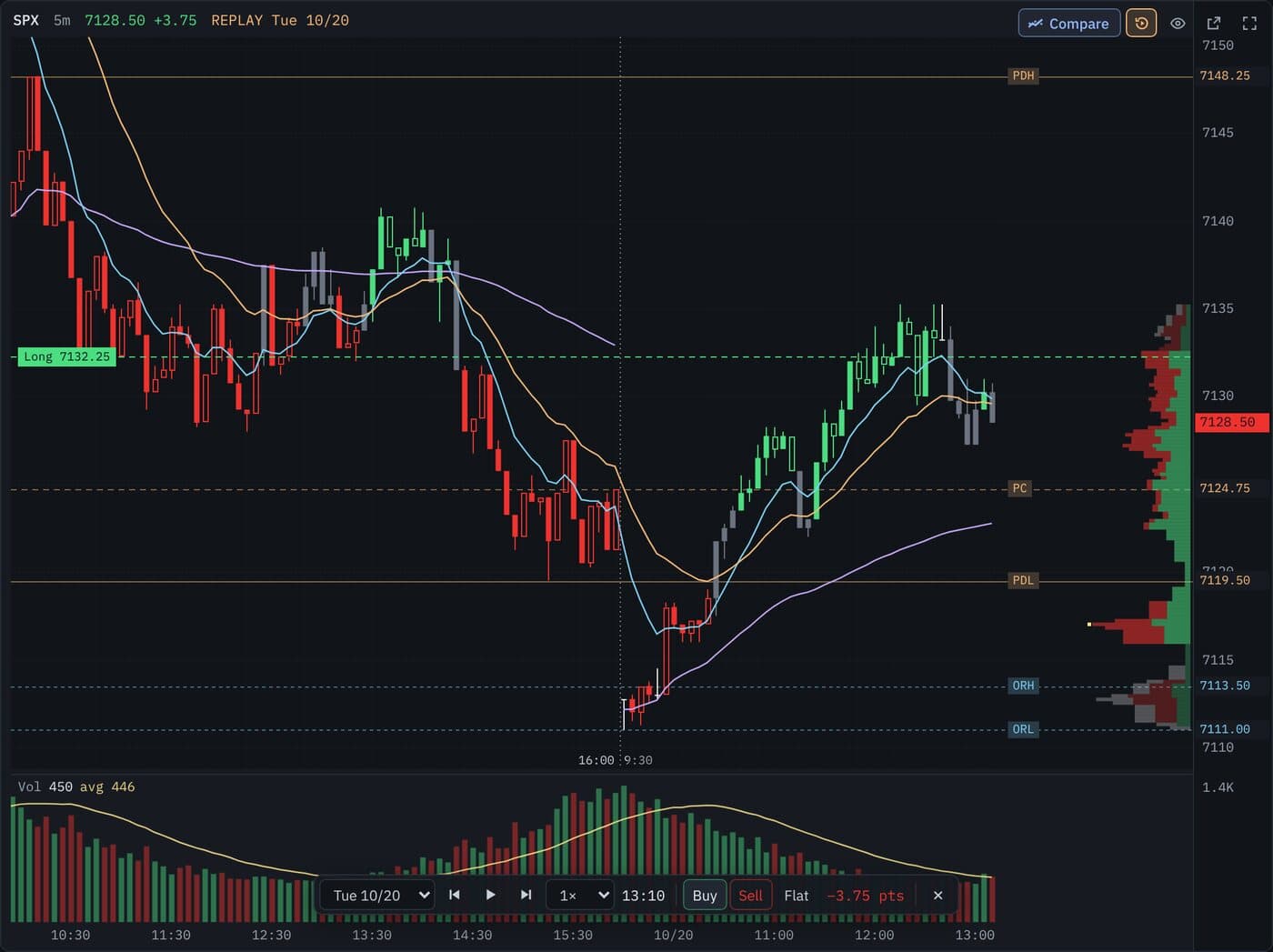Play the market replay
Viewport: 1273px width, 952px height.
490,895
